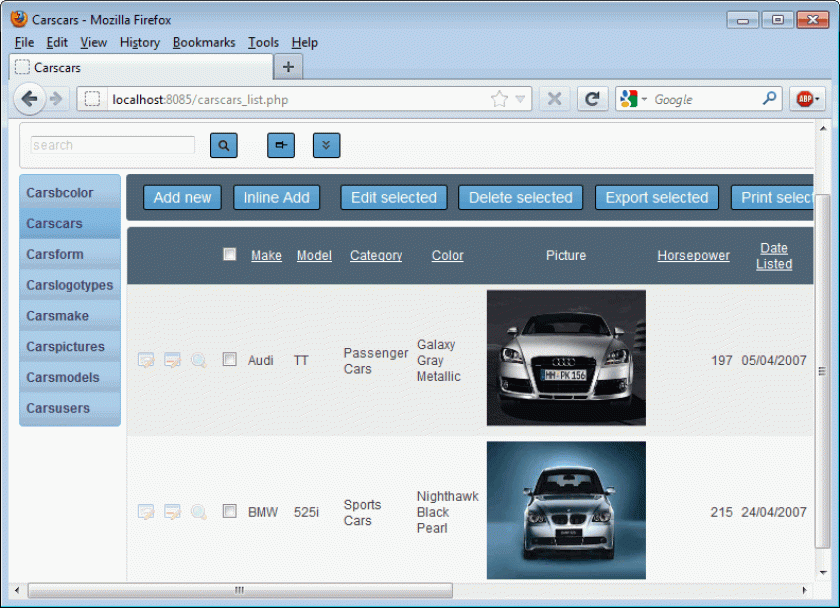Click the horizontal scrollbar right arrow
Screen dimensions: 840x608
pyautogui.click(x=804, y=590)
